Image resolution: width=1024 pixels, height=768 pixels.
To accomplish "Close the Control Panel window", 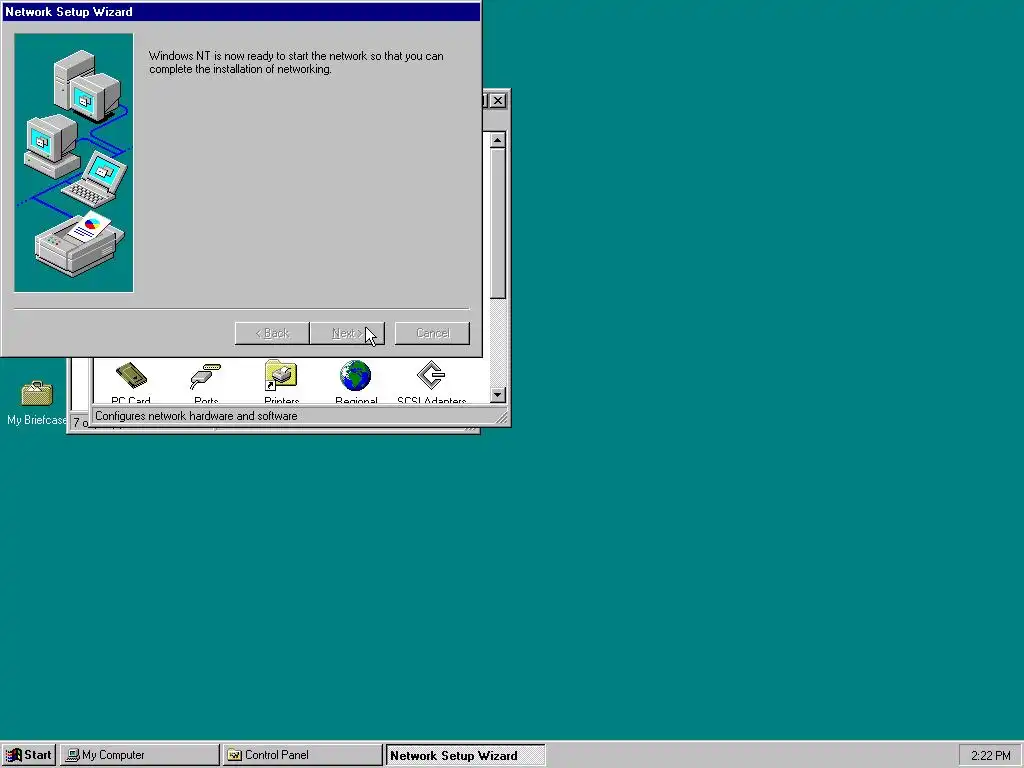I will click(x=498, y=101).
